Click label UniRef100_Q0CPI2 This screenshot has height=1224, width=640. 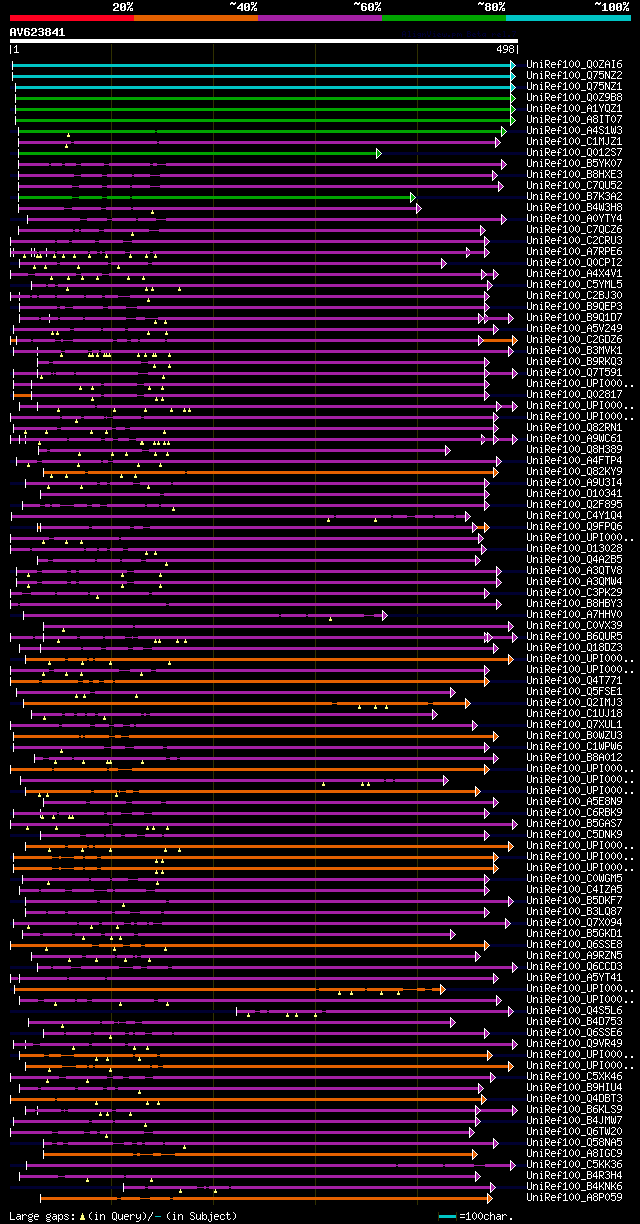click(x=574, y=262)
